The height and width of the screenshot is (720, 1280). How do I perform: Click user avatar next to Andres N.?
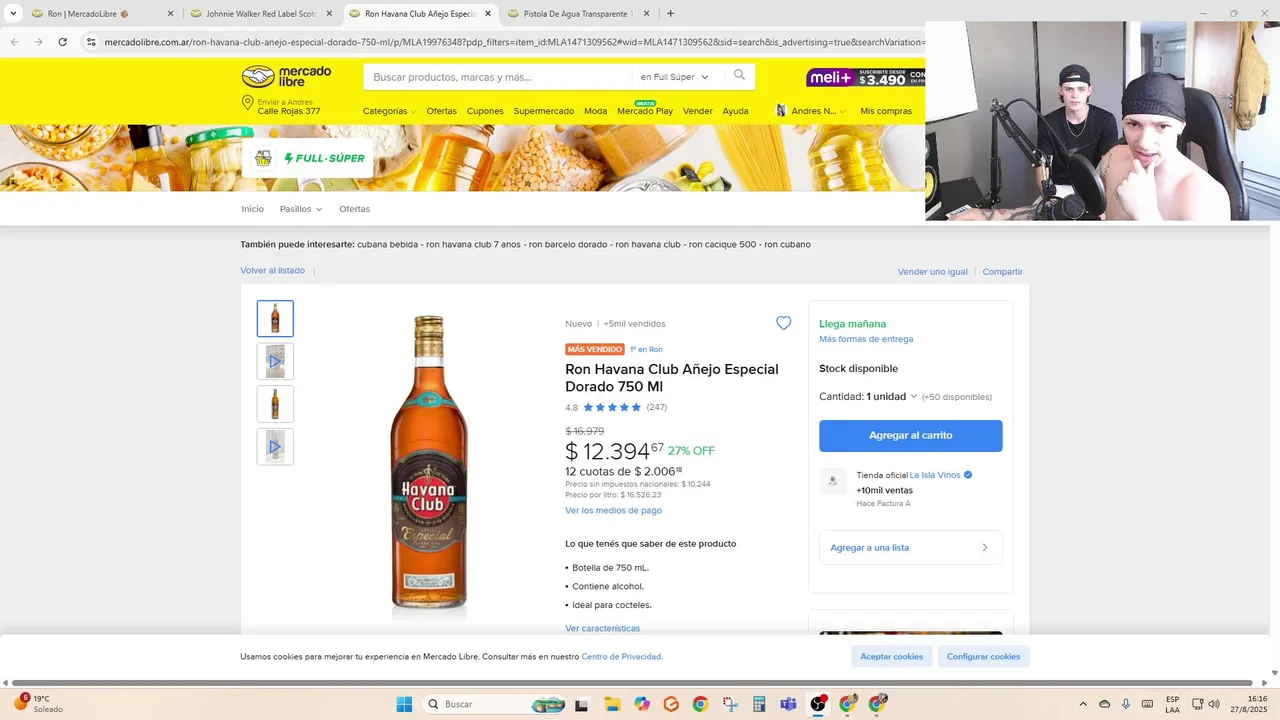click(x=781, y=111)
